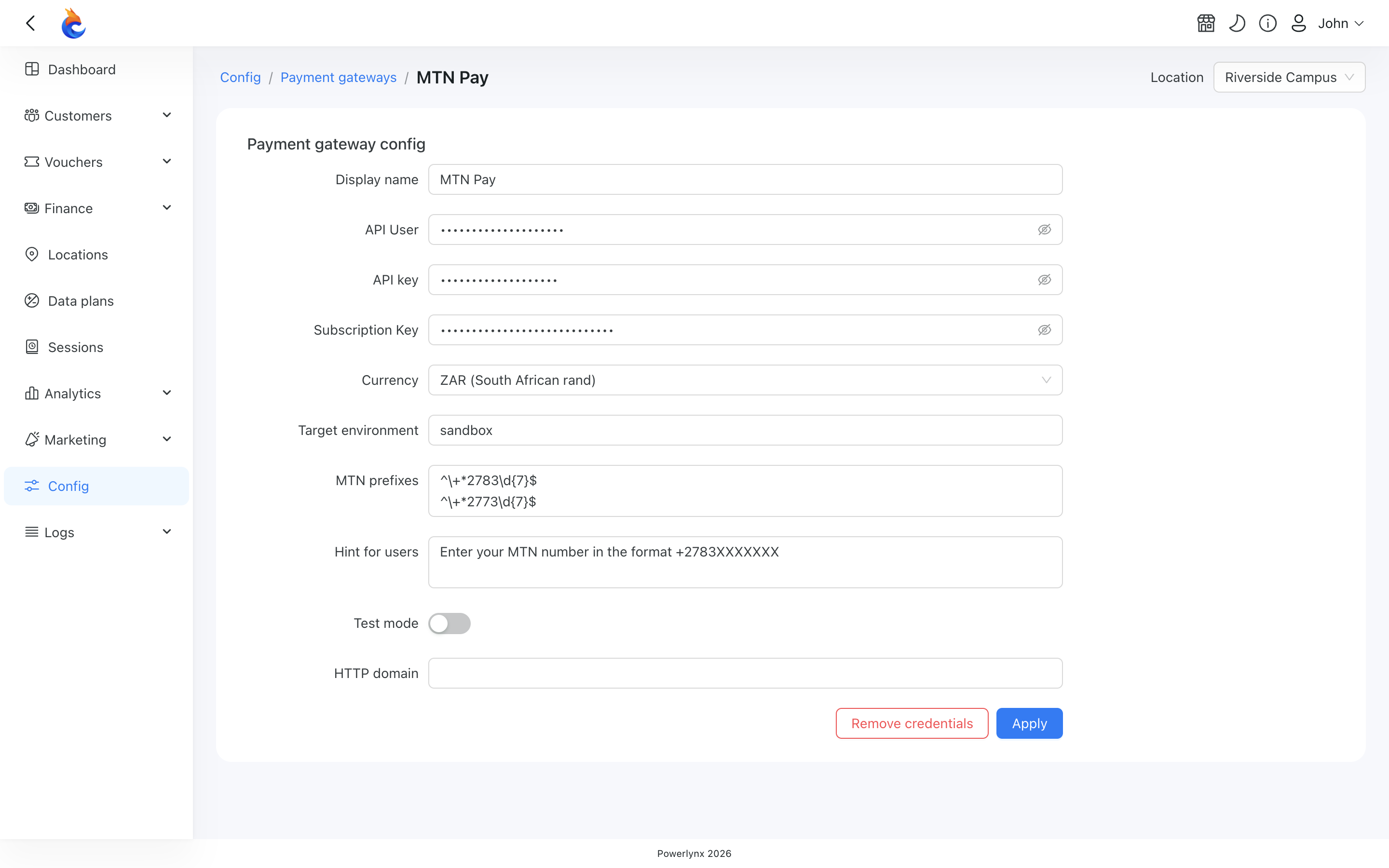Follow the Config breadcrumb link
This screenshot has height=868, width=1389.
pos(241,77)
